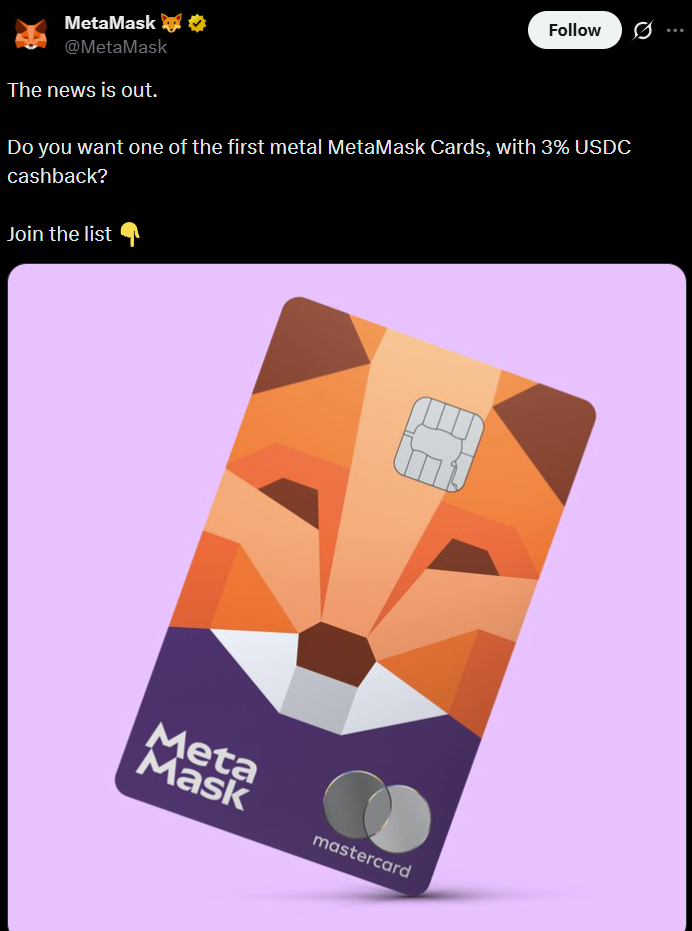Click the "Join the list" text
692x931 pixels.
click(59, 235)
